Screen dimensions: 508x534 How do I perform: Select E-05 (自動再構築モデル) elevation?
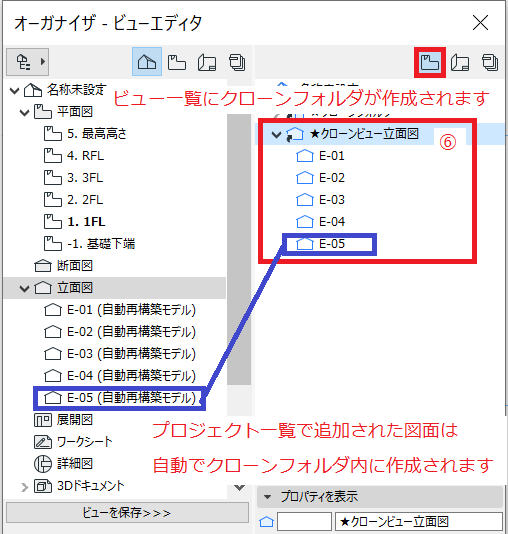click(x=120, y=398)
